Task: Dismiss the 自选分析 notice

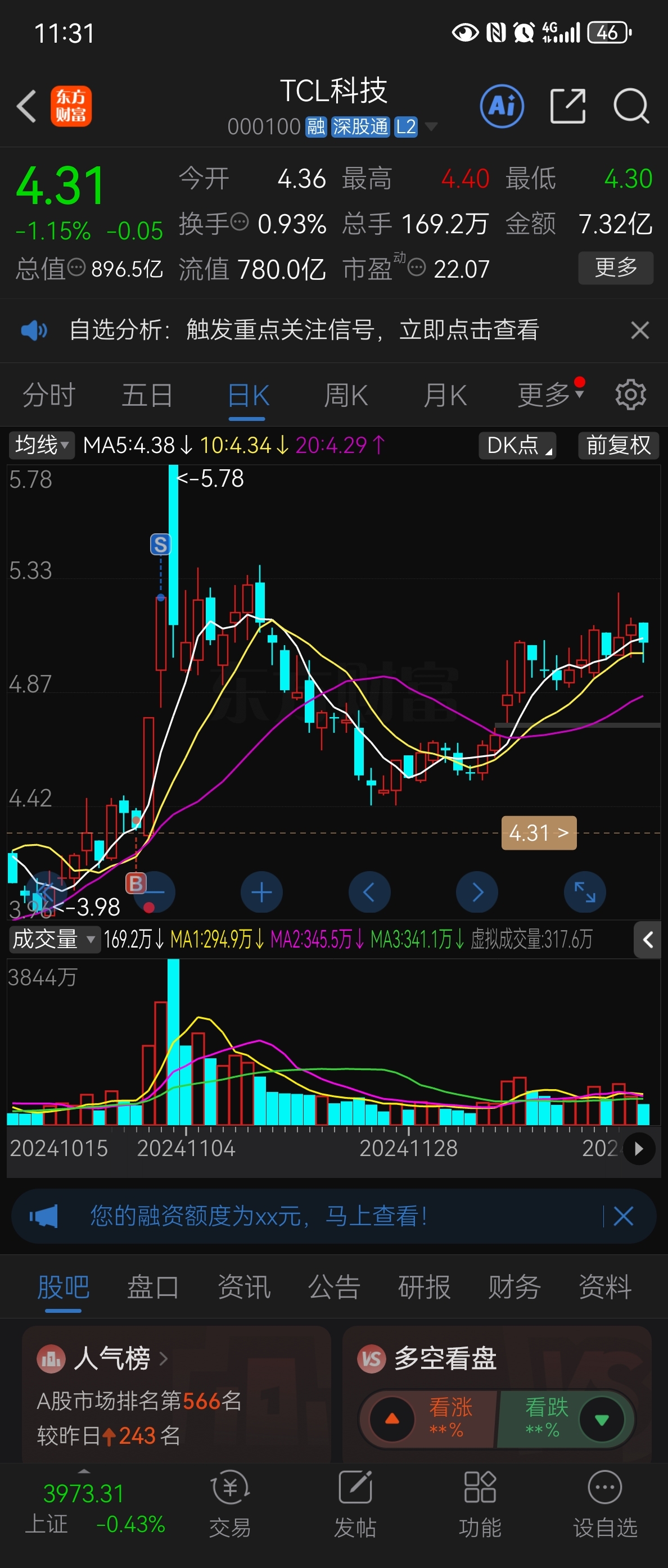Action: tap(640, 330)
